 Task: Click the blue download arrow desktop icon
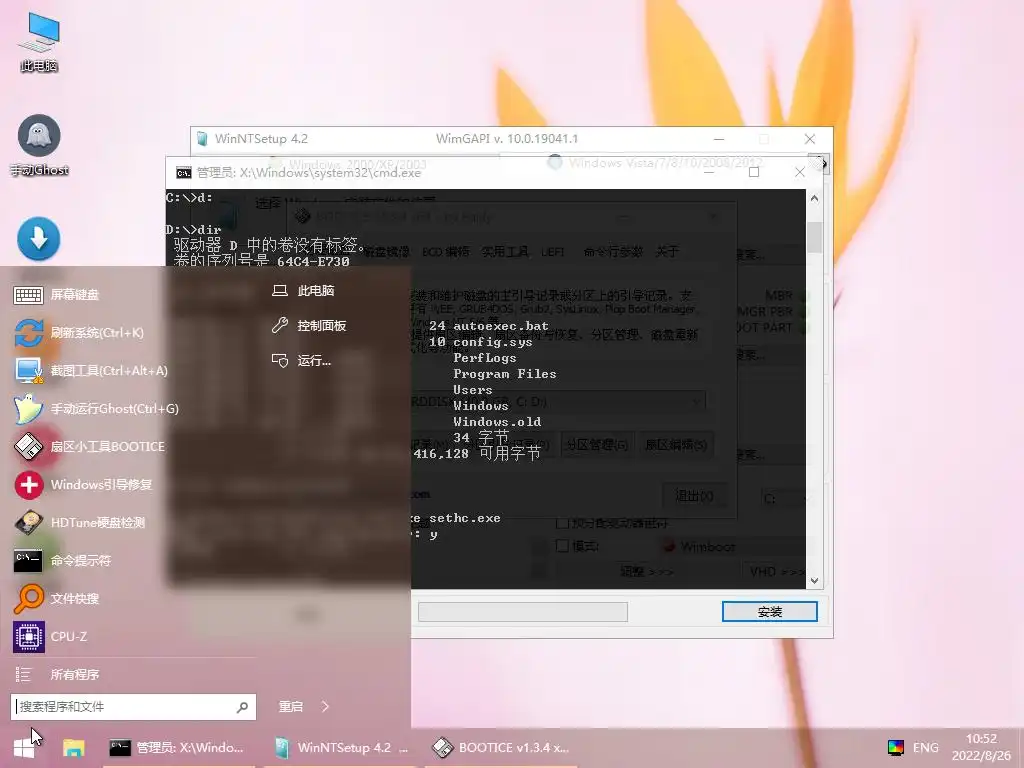point(39,238)
